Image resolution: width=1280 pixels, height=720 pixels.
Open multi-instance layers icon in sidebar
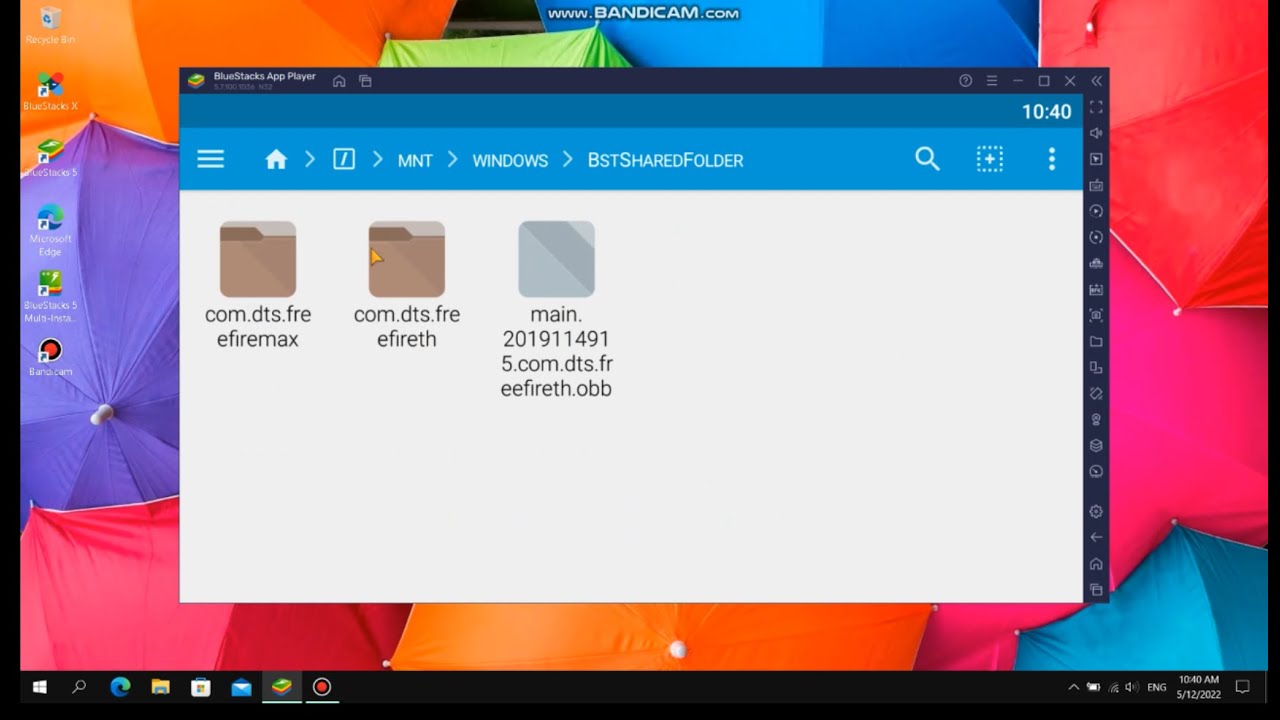click(x=1096, y=445)
